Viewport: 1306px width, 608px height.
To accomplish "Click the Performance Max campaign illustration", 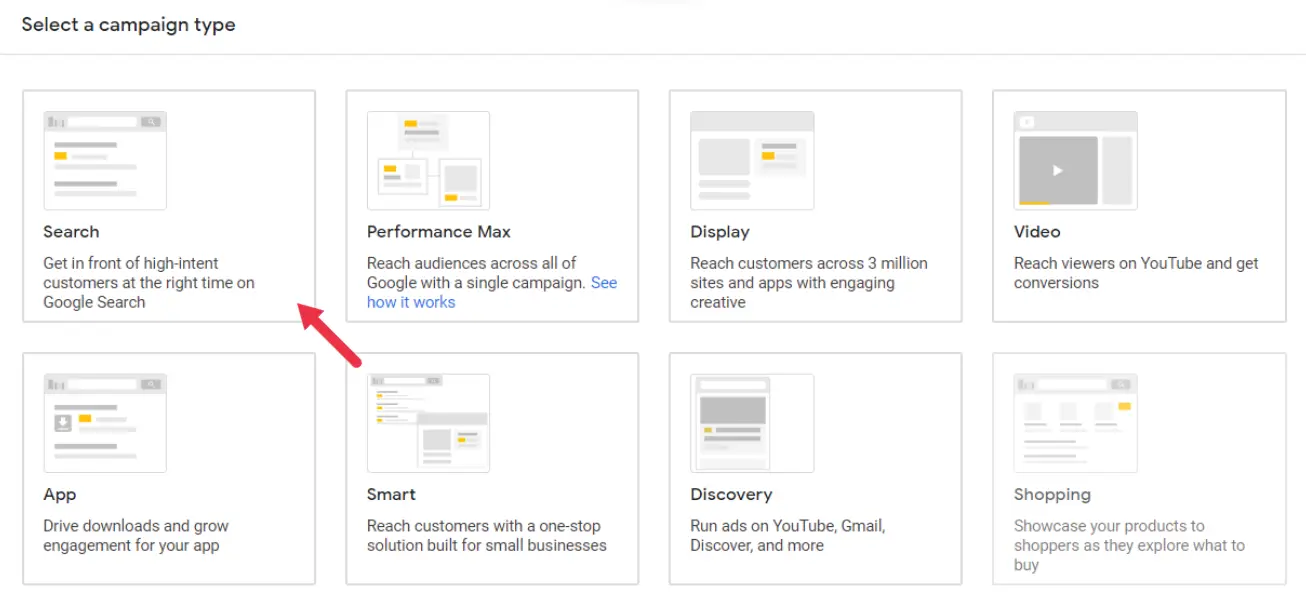I will (428, 160).
